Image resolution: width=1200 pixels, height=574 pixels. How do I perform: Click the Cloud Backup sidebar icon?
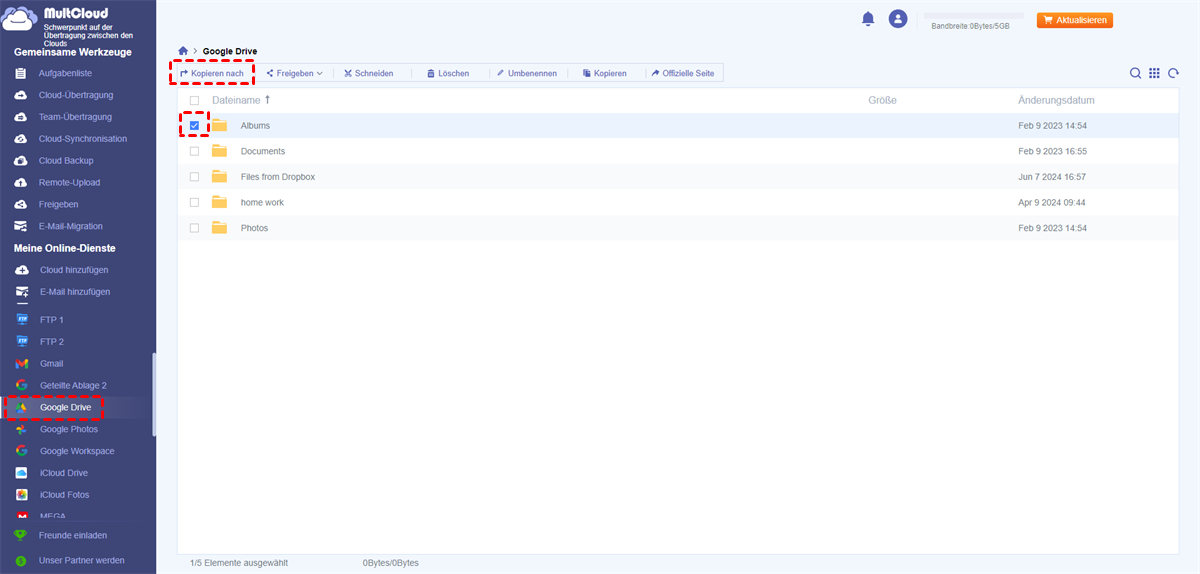[20, 161]
